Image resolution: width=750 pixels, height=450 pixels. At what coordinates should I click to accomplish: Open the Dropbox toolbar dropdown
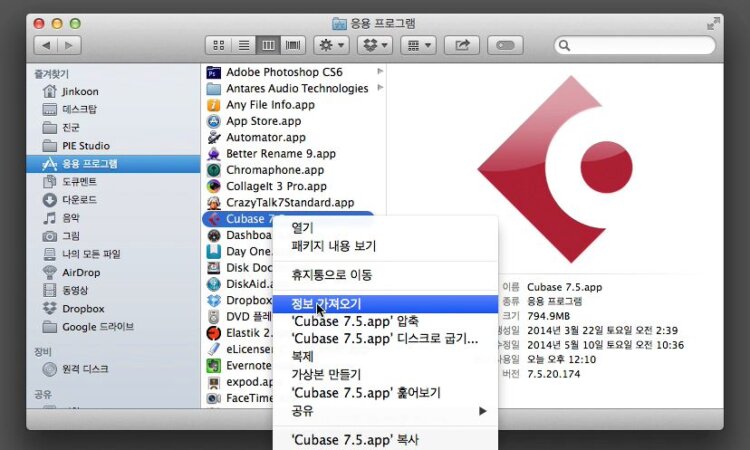375,45
